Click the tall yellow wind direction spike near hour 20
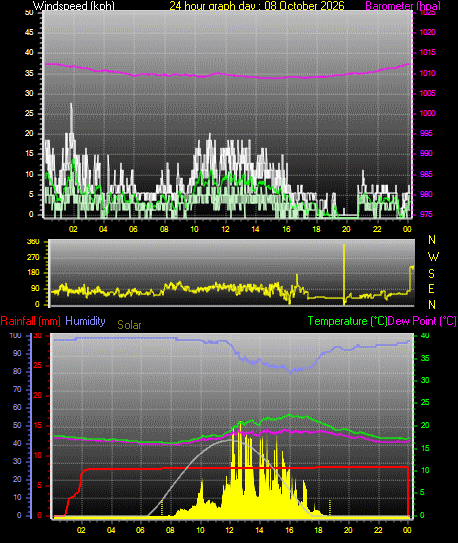 tap(344, 274)
